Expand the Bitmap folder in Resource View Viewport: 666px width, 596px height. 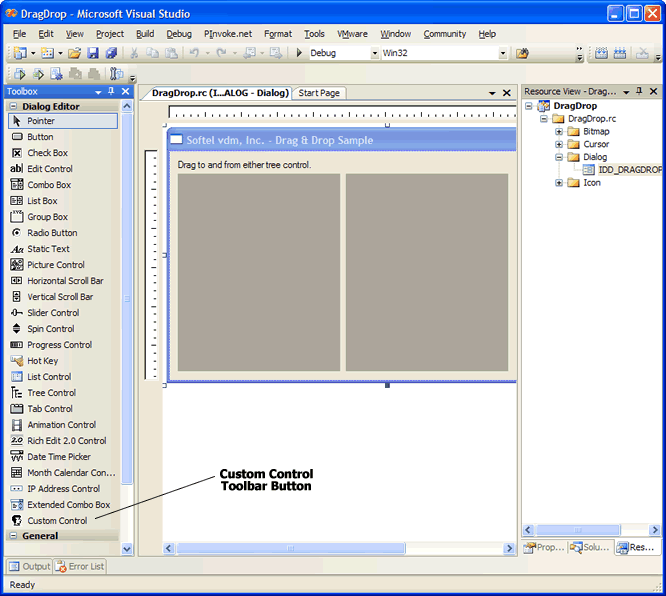coord(559,131)
